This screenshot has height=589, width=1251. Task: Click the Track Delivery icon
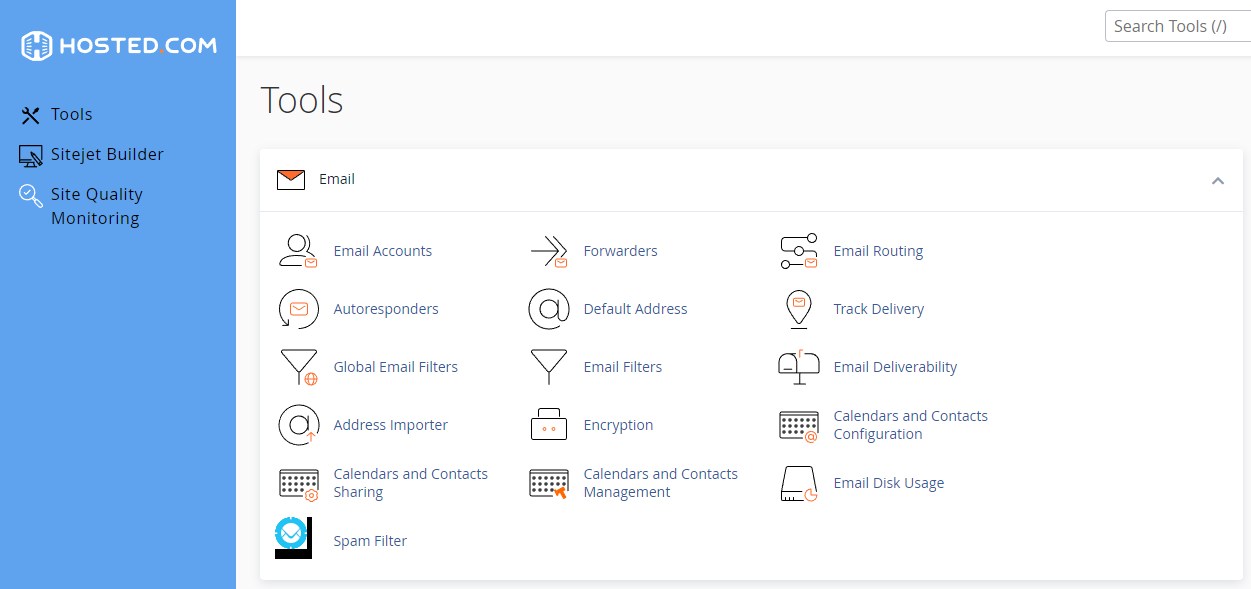798,309
